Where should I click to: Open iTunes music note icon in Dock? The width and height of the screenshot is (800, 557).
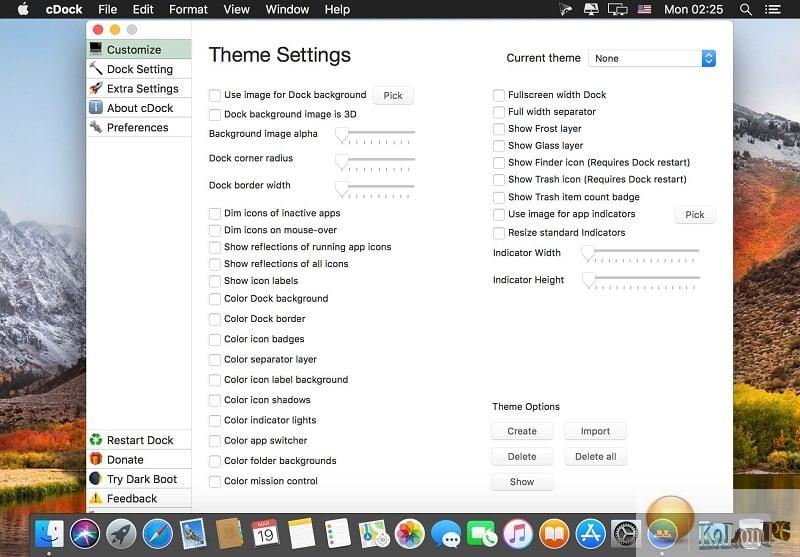(x=518, y=534)
